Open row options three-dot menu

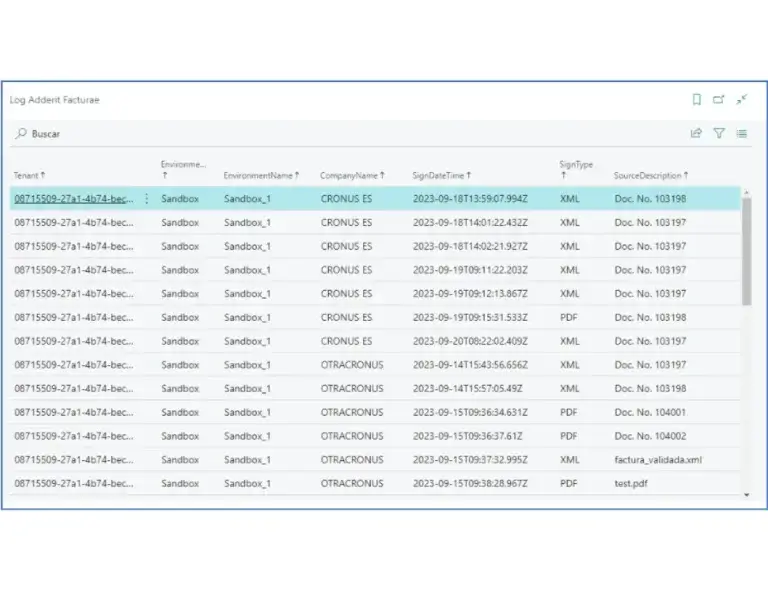pyautogui.click(x=147, y=199)
